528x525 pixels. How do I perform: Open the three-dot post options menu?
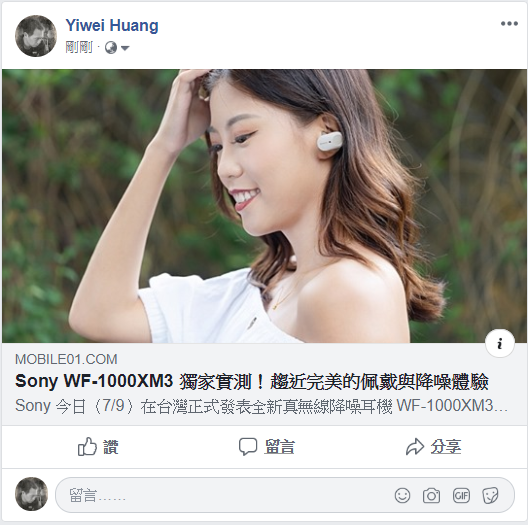pos(509,24)
